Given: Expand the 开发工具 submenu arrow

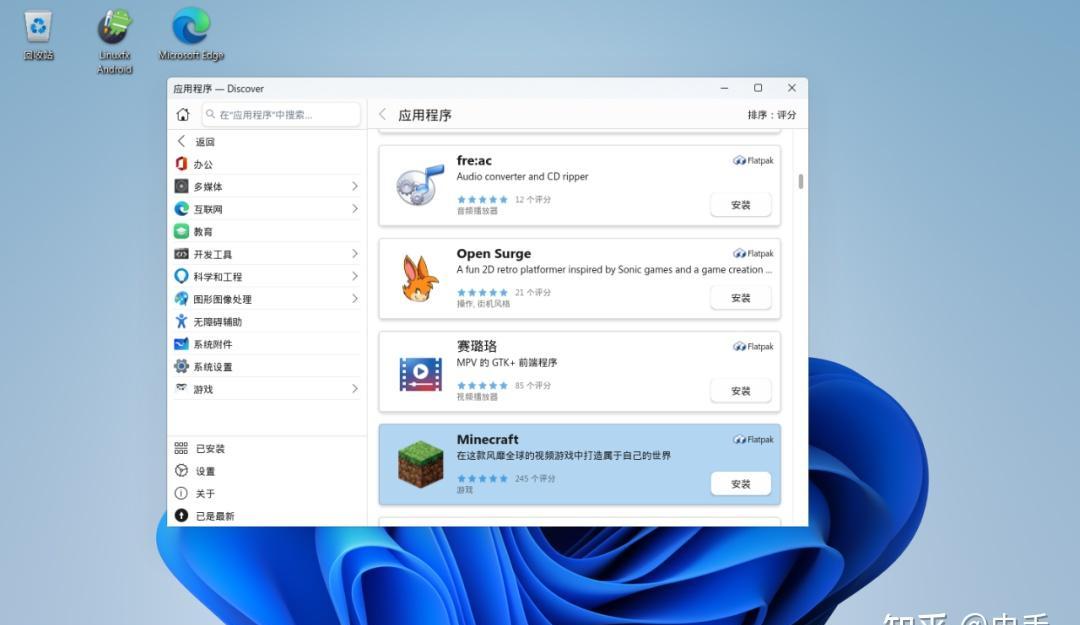Looking at the screenshot, I should [x=355, y=254].
